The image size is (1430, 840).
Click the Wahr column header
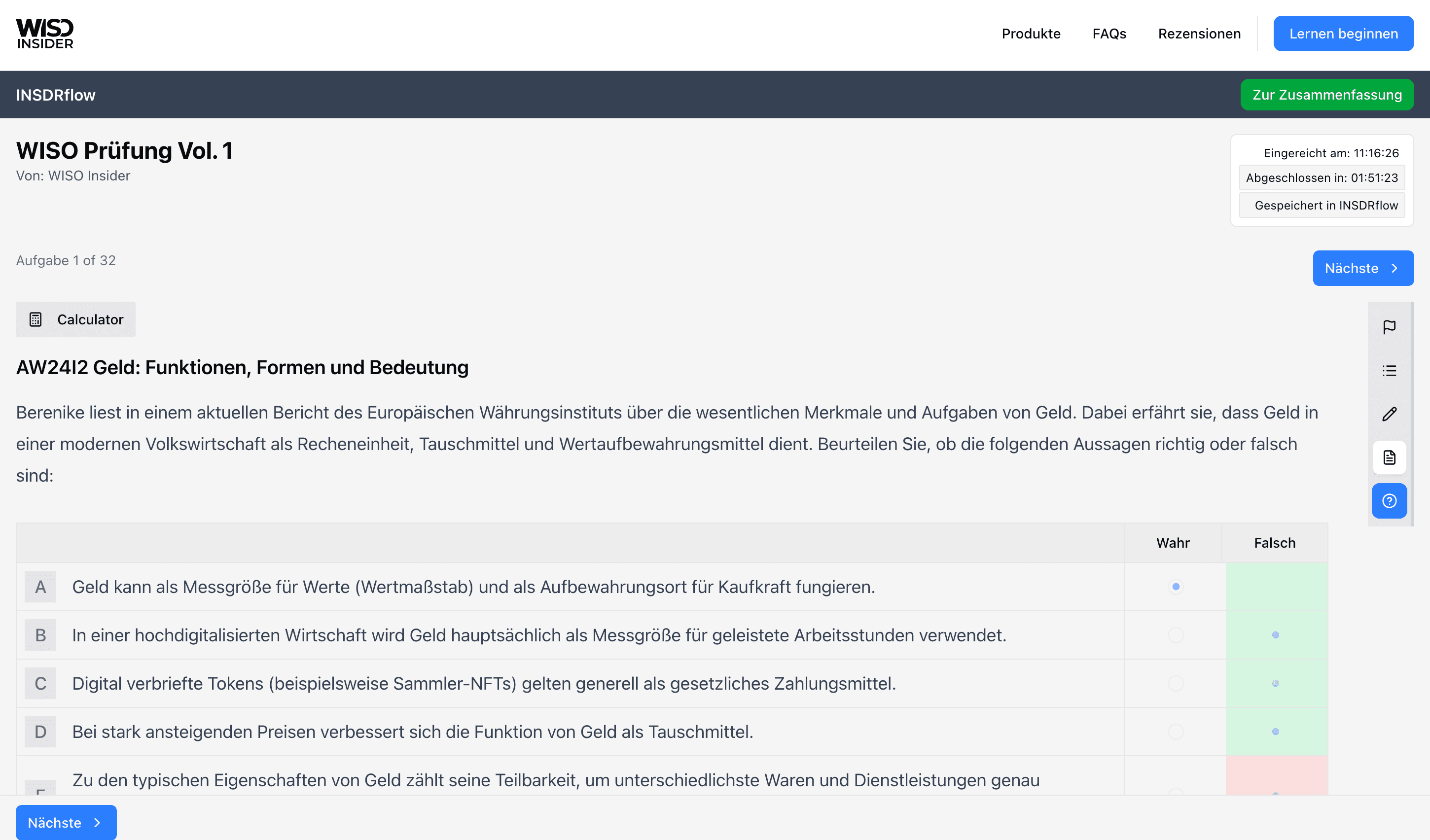[1173, 543]
